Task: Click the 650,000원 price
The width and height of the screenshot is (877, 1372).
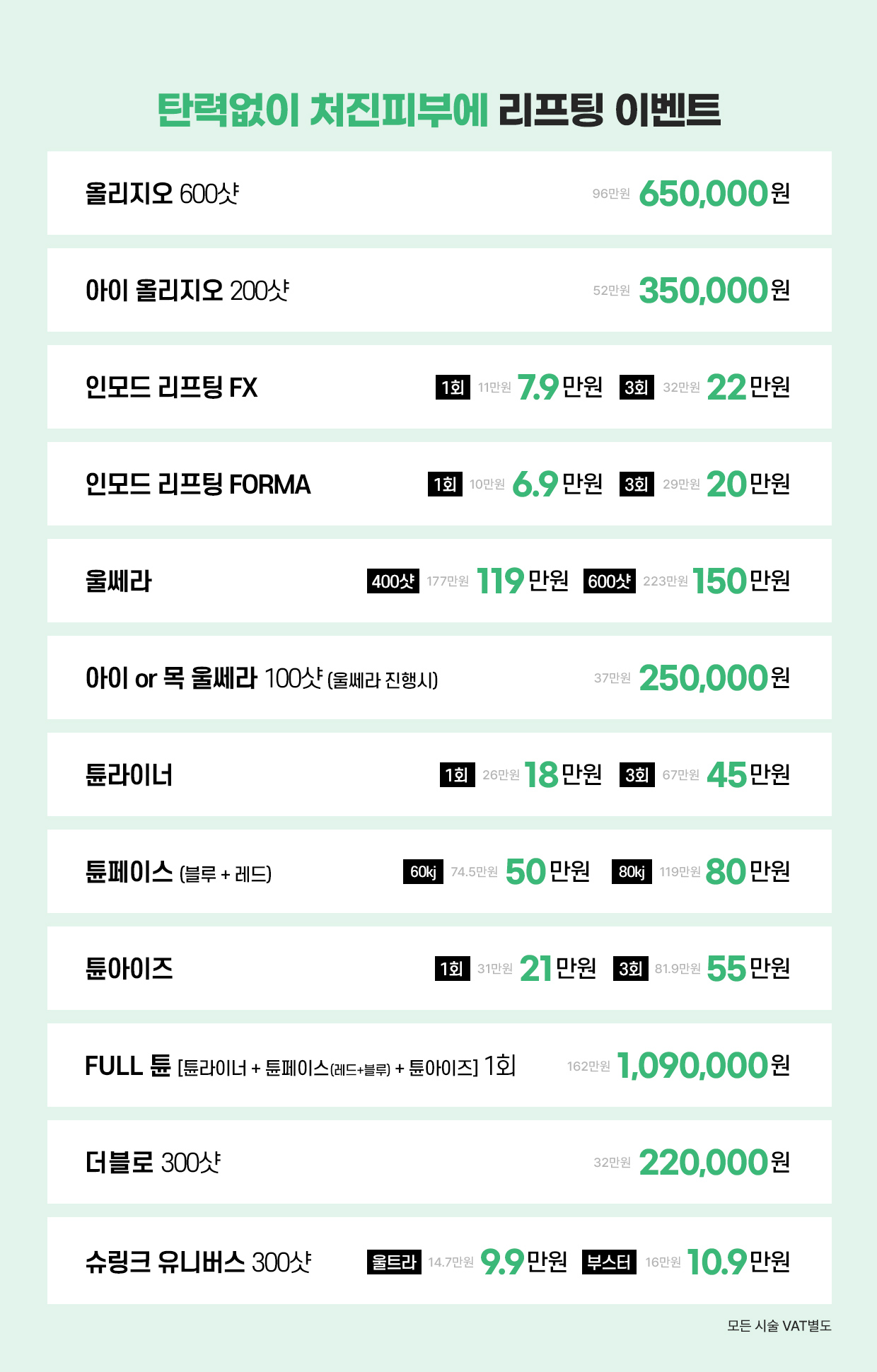Action: (714, 194)
